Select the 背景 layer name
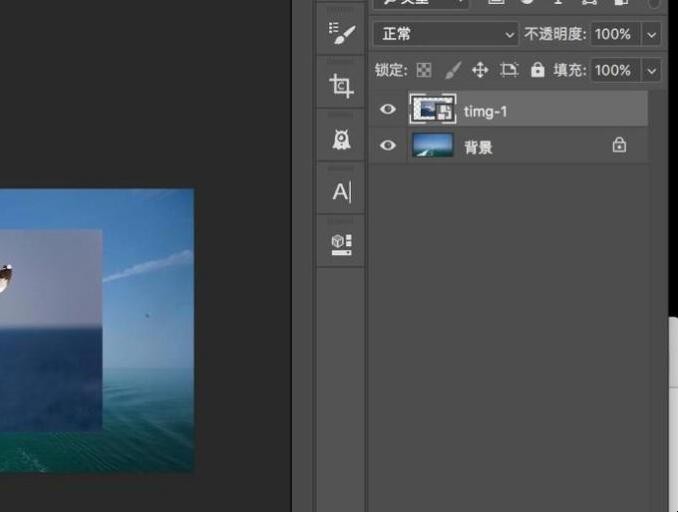The width and height of the screenshot is (678, 512). tap(478, 147)
